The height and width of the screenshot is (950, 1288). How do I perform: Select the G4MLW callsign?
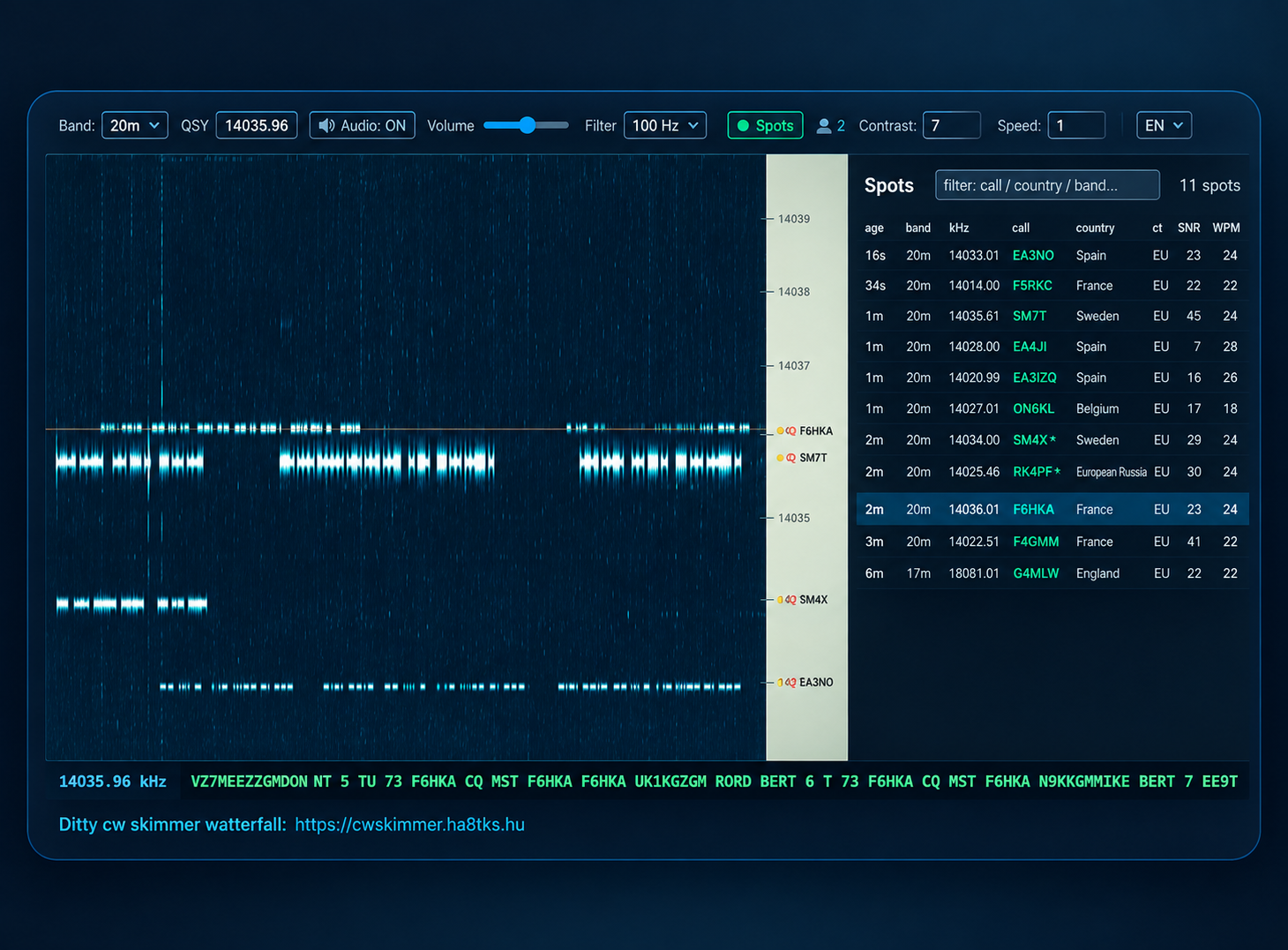point(1036,573)
